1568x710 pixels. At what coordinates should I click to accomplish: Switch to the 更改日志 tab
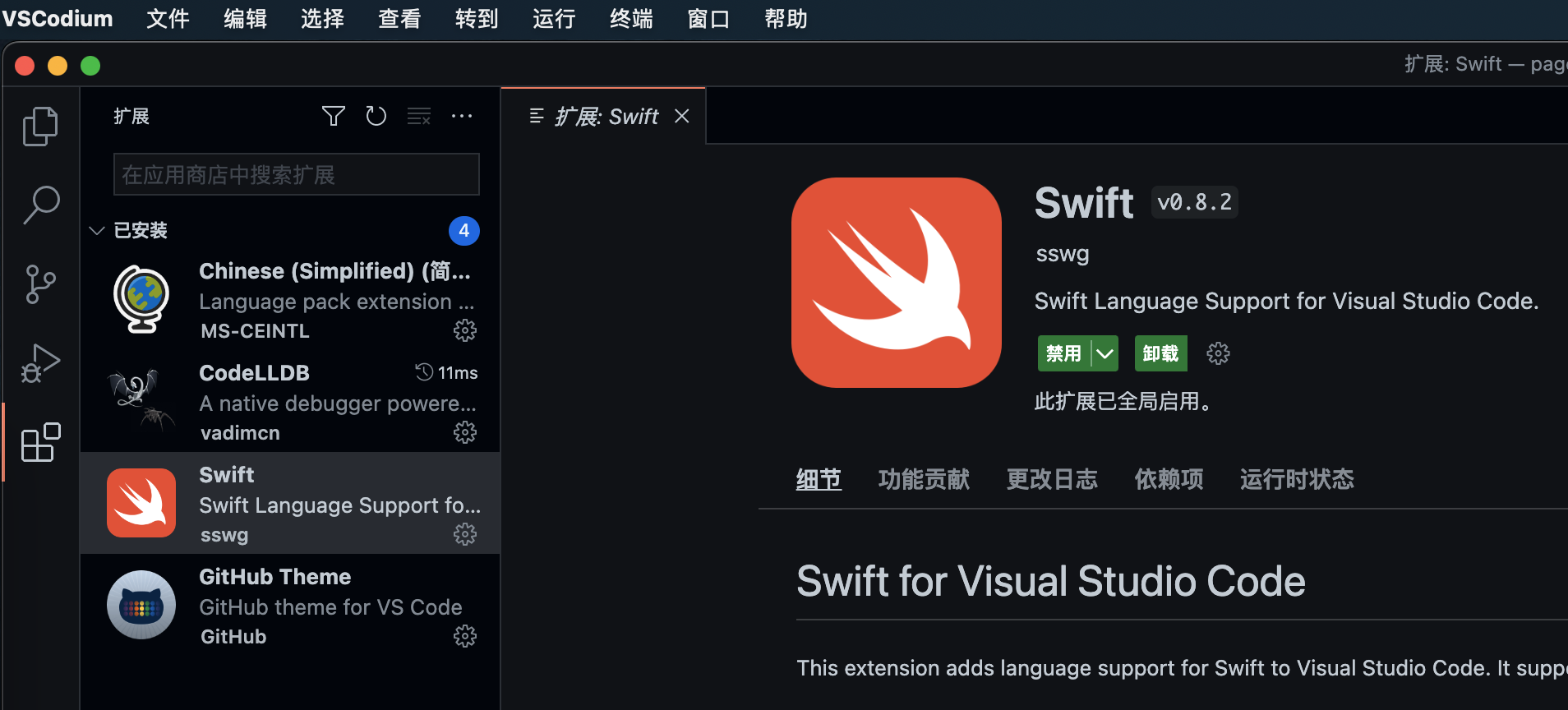pyautogui.click(x=1051, y=479)
